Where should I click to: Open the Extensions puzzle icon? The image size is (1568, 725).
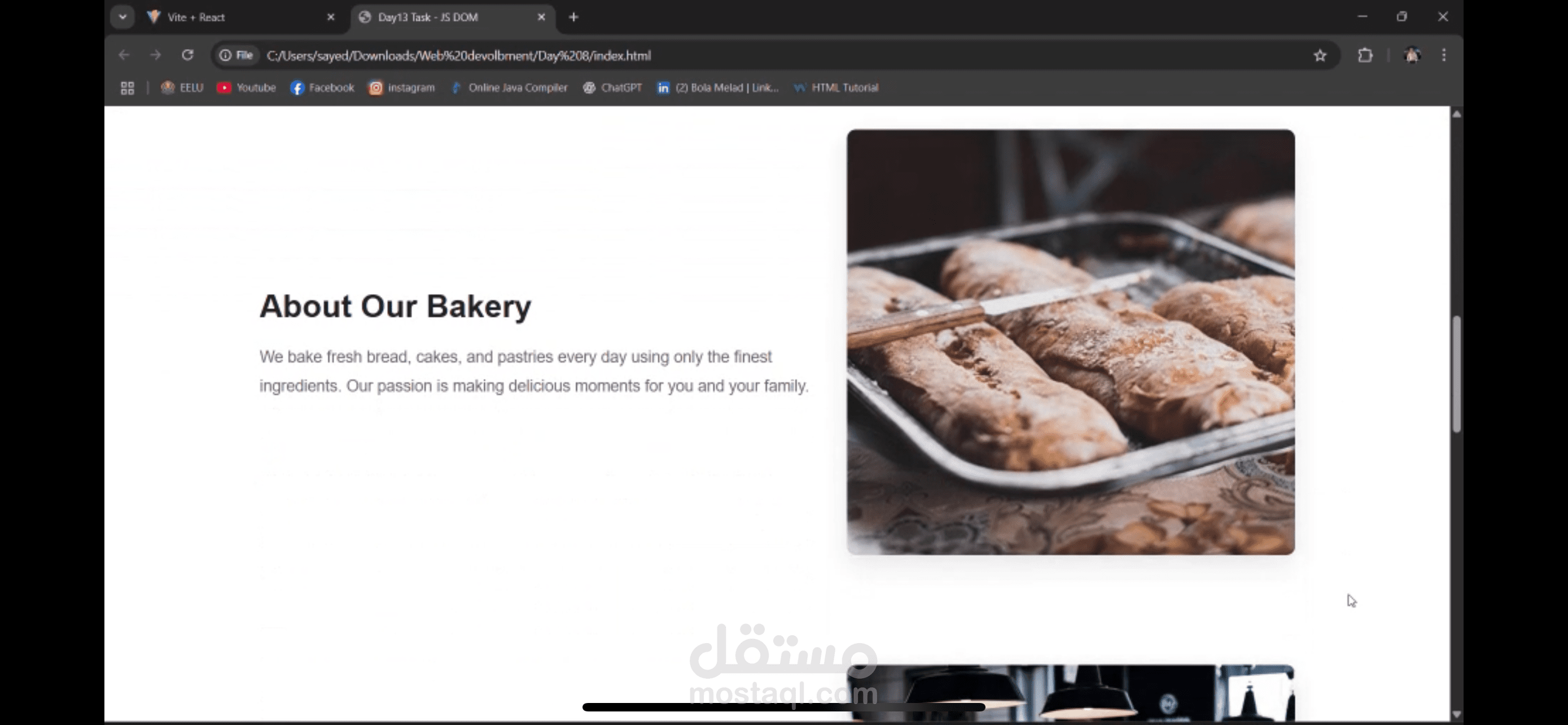pos(1365,55)
